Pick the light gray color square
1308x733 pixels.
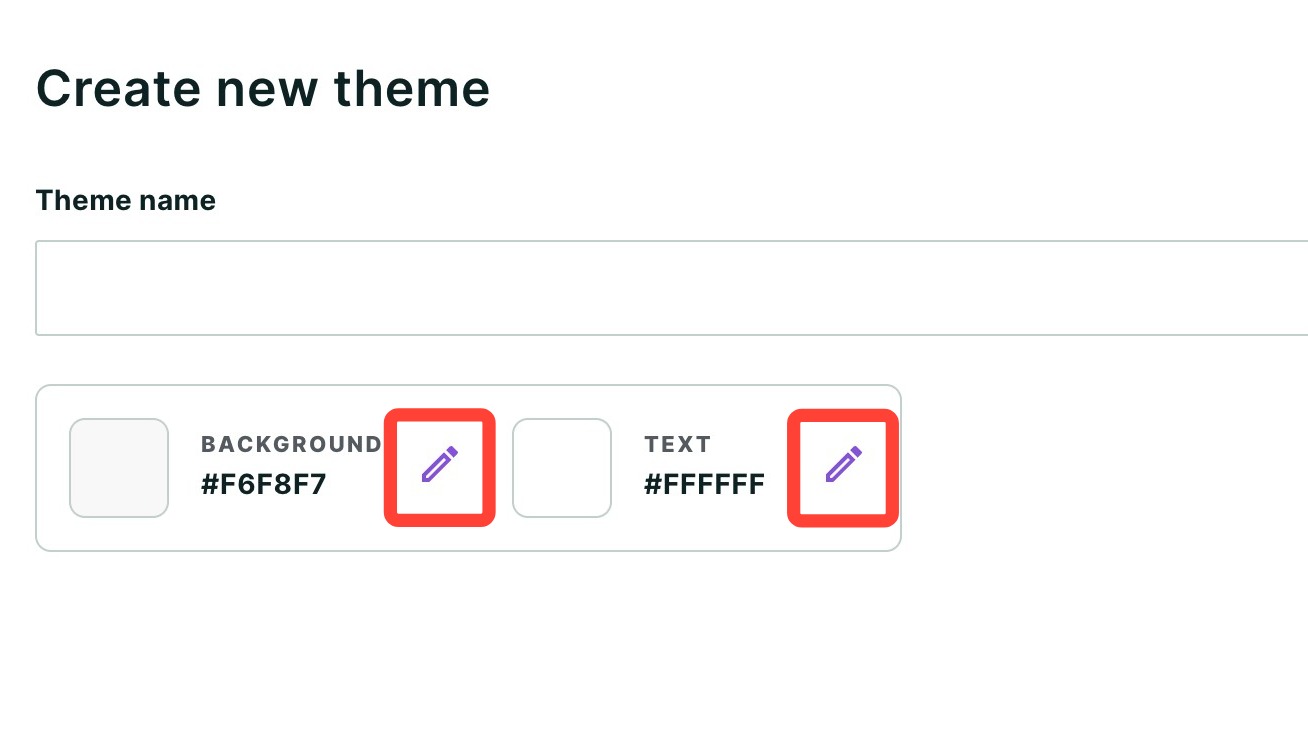(x=119, y=468)
